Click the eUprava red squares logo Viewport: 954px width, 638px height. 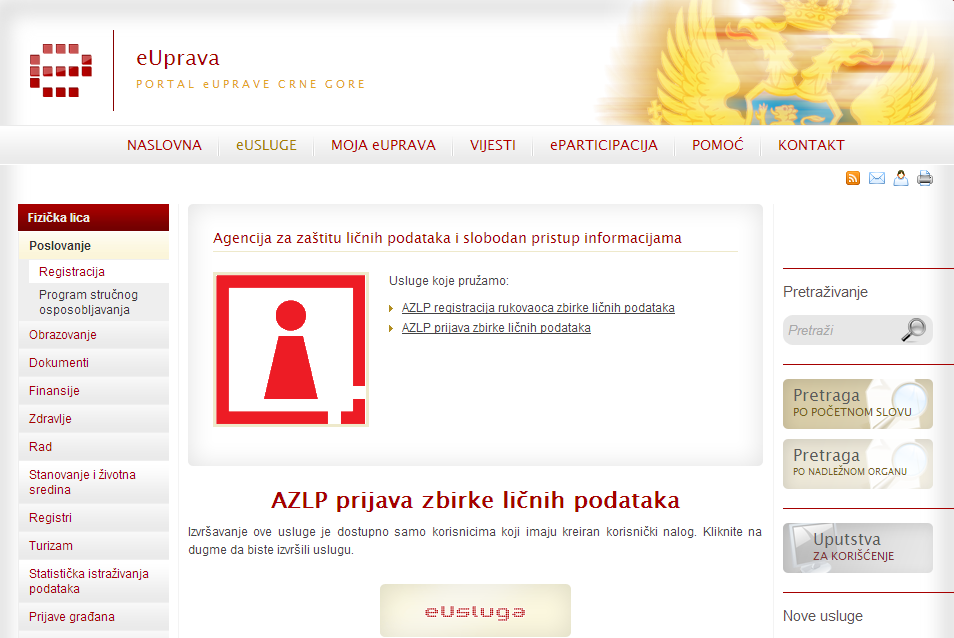pos(60,70)
